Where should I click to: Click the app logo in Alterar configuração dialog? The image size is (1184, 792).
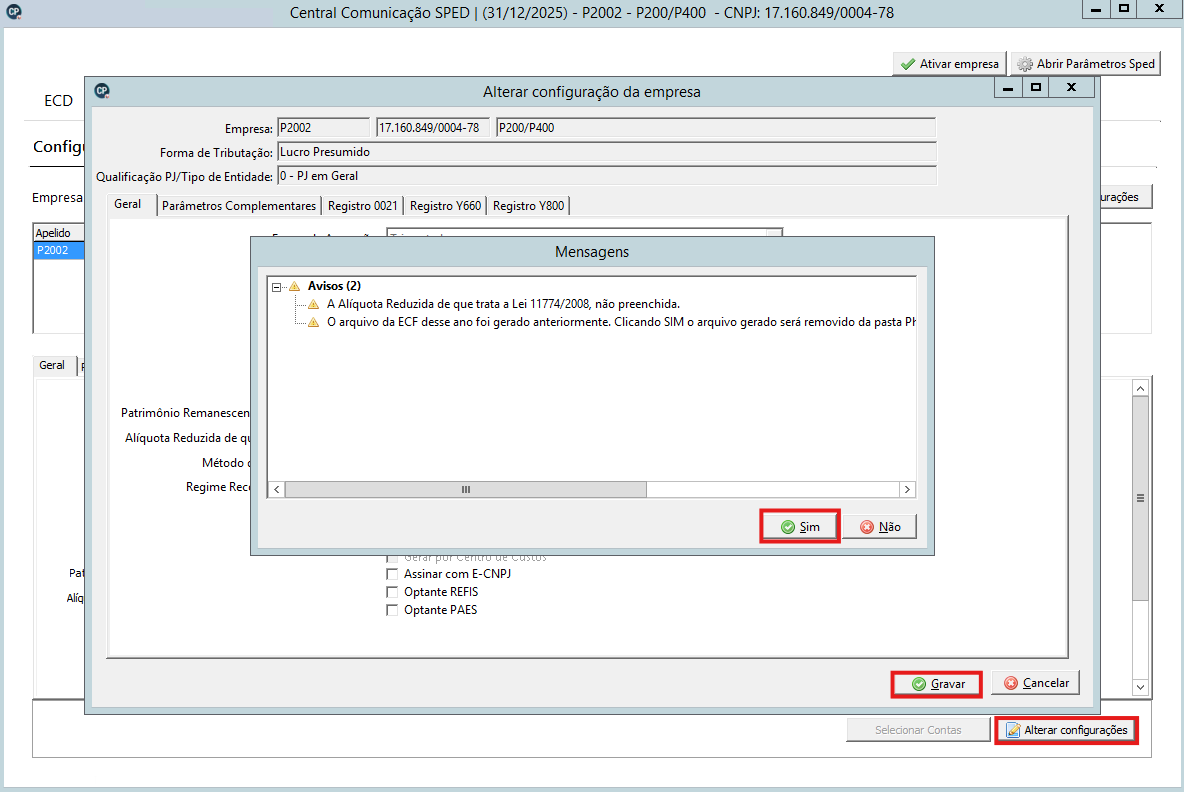pyautogui.click(x=102, y=91)
